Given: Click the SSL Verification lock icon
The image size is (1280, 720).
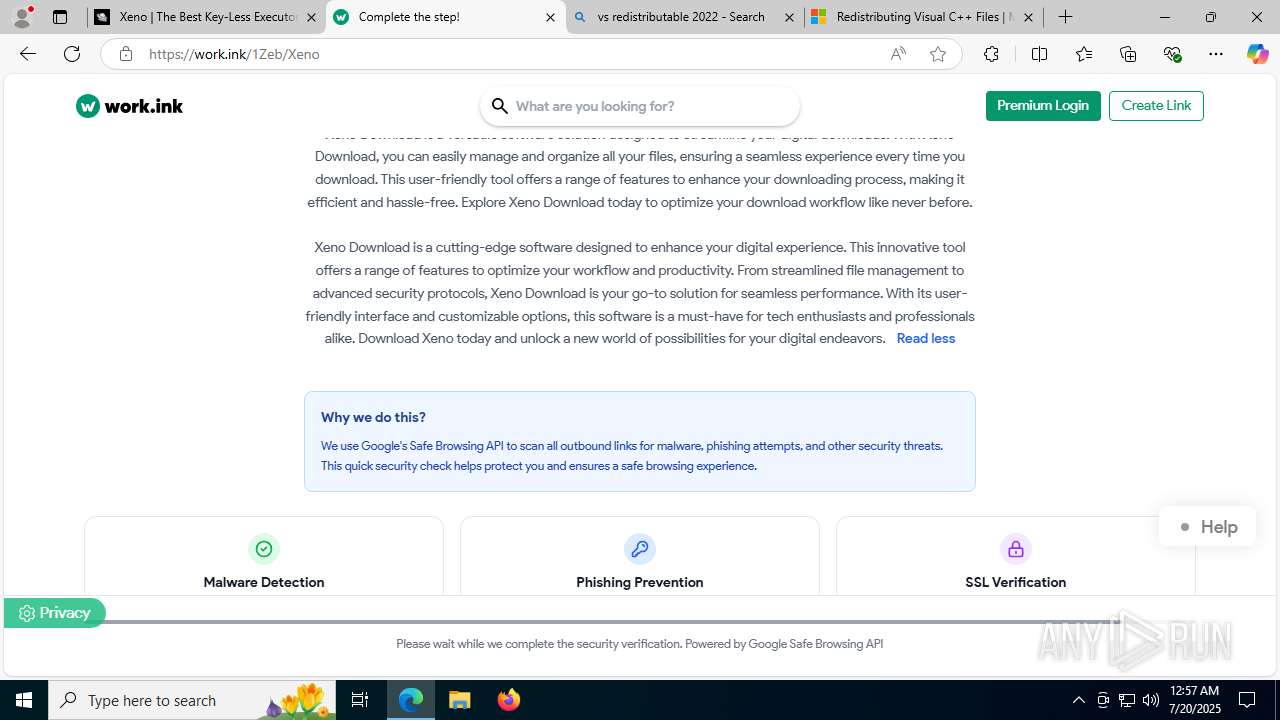Looking at the screenshot, I should coord(1016,549).
